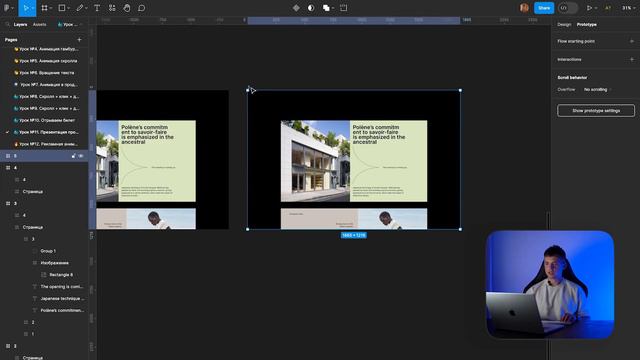Switch to the Prototype tab
640x360 pixels.
point(587,24)
